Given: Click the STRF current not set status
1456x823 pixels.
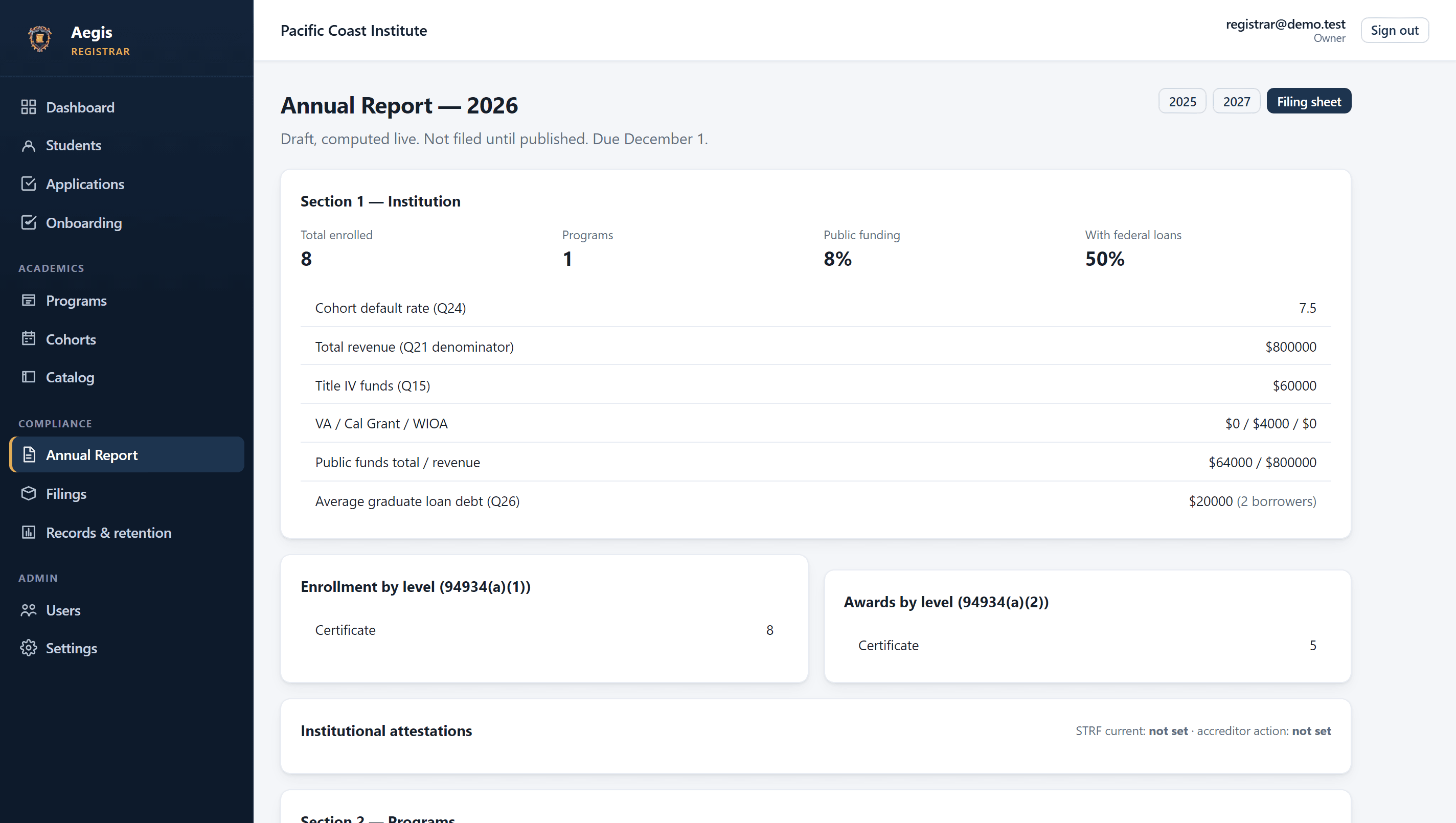Looking at the screenshot, I should pos(1131,731).
